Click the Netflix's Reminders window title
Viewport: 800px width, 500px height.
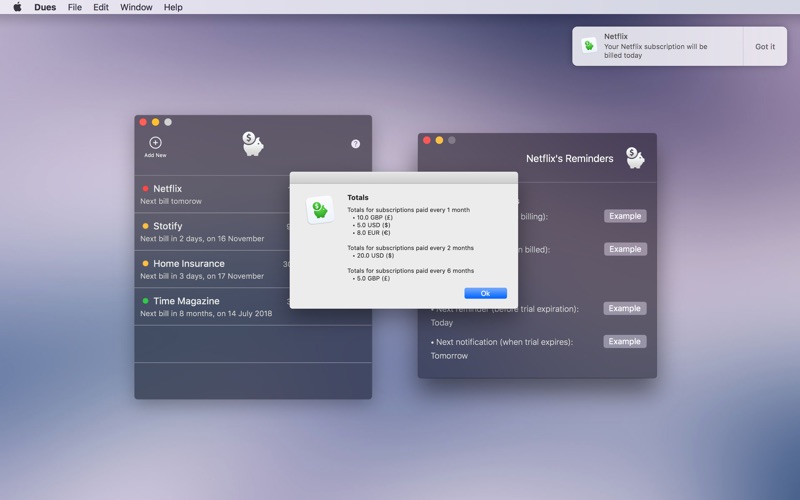pyautogui.click(x=569, y=158)
